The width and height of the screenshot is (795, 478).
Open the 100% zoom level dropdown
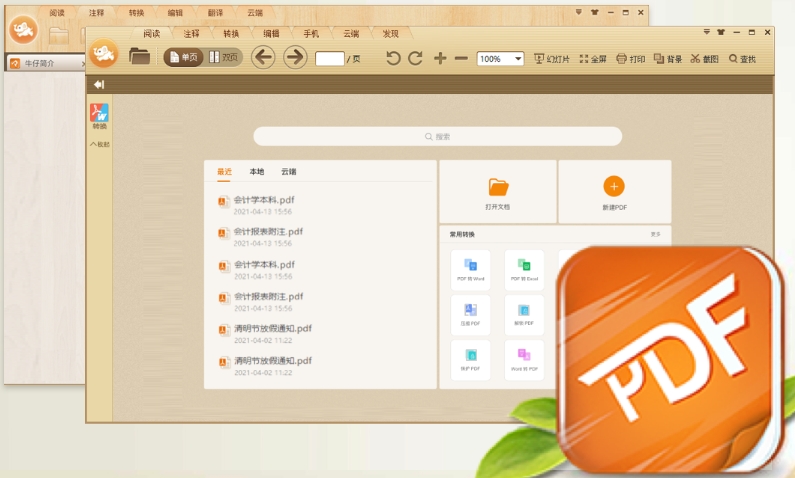pyautogui.click(x=500, y=59)
